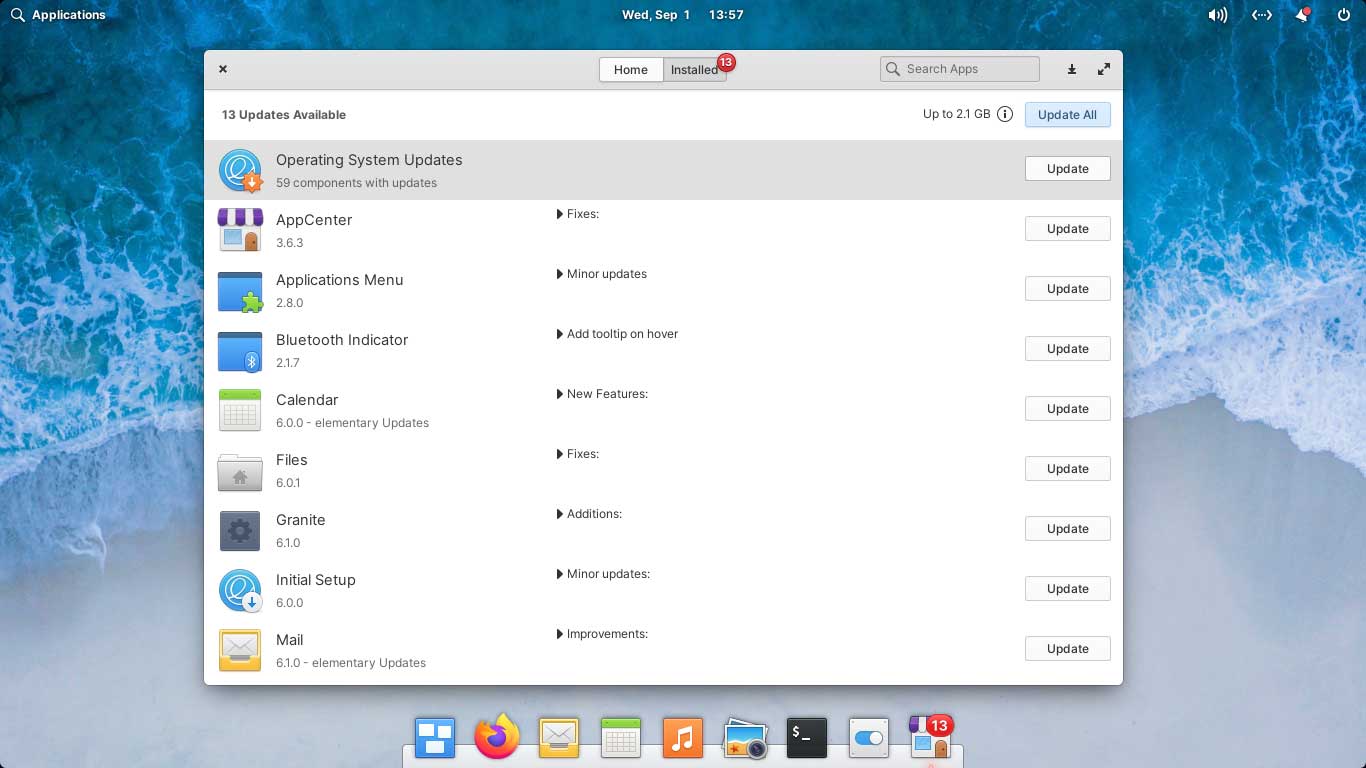Screen dimensions: 1366x768
Task: Update Files 6.0.1
Action: click(x=1067, y=469)
